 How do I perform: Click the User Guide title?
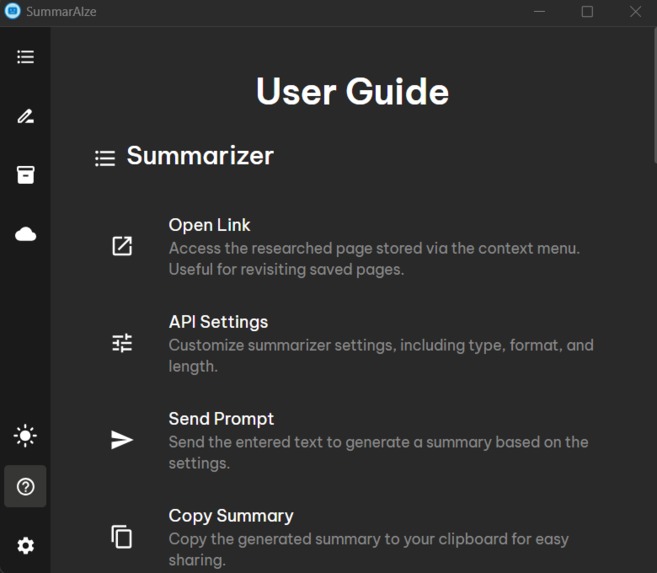[352, 91]
